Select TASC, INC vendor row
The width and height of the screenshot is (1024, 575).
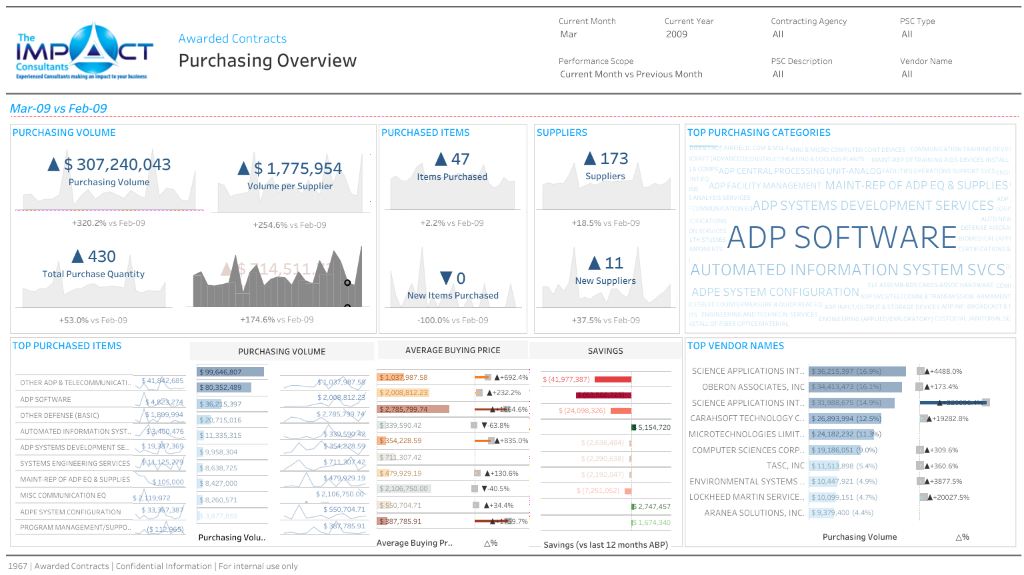pyautogui.click(x=786, y=466)
